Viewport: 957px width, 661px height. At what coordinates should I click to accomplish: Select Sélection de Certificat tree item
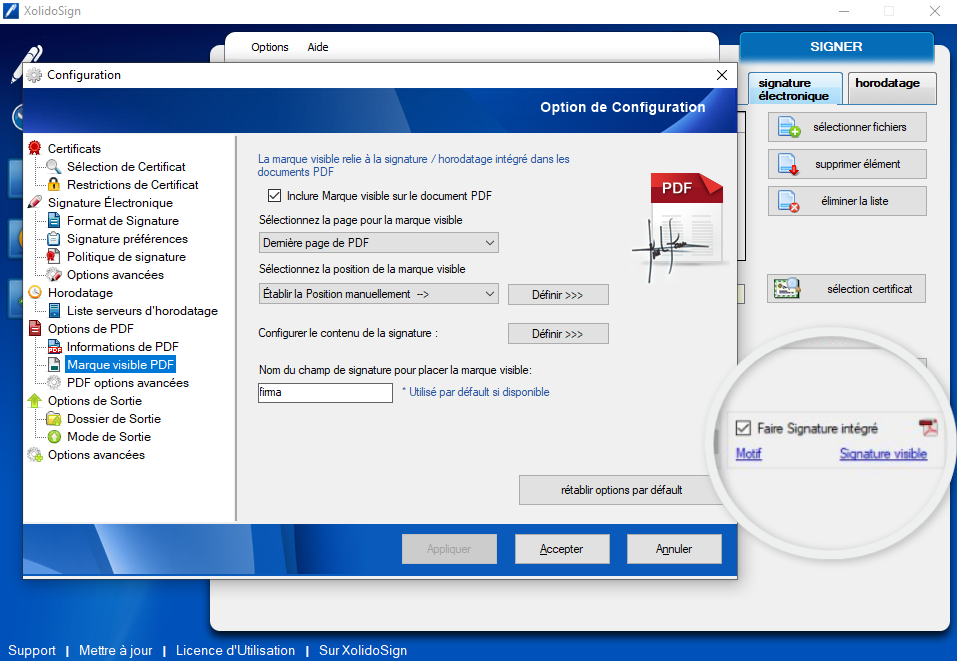126,167
